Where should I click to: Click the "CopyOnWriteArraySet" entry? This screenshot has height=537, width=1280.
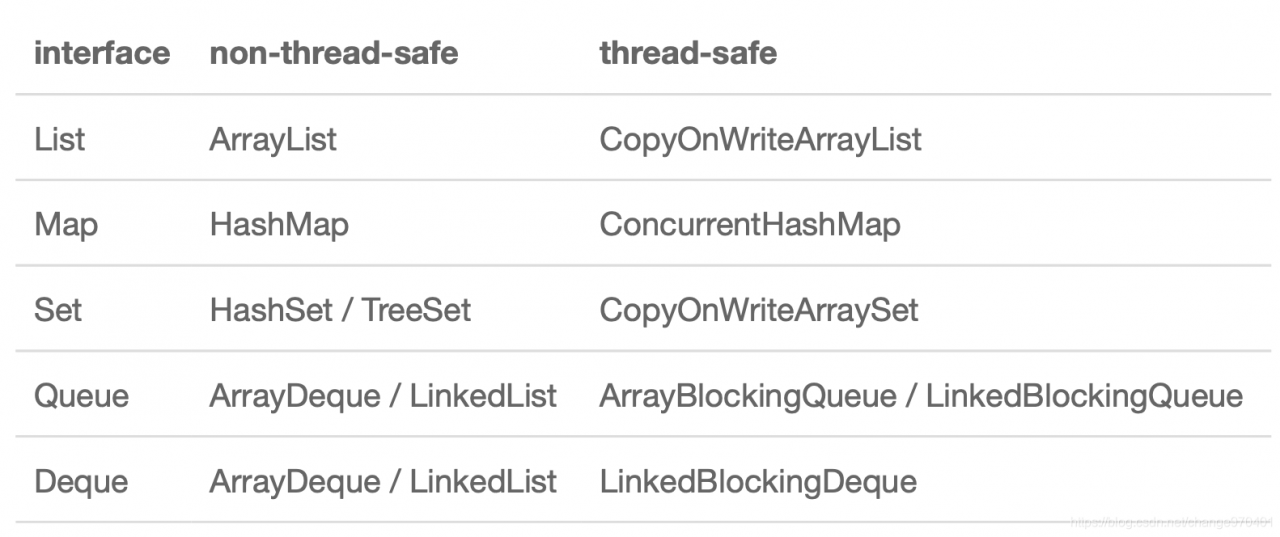point(759,310)
